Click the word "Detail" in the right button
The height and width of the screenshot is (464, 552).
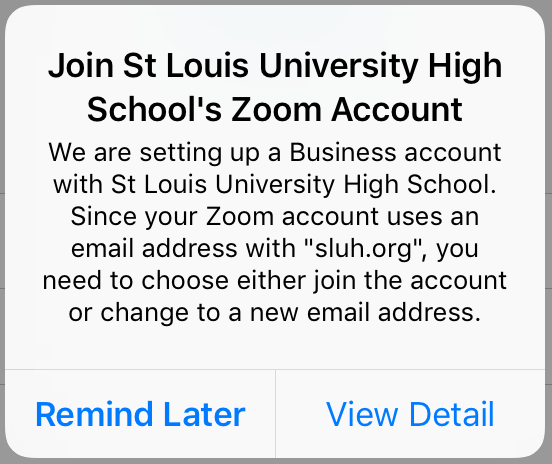(x=452, y=414)
